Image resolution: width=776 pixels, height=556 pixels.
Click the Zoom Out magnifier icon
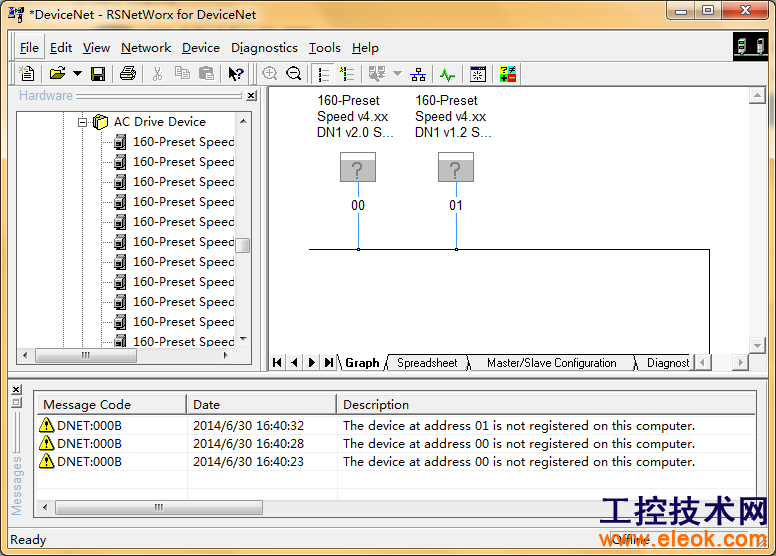(294, 74)
